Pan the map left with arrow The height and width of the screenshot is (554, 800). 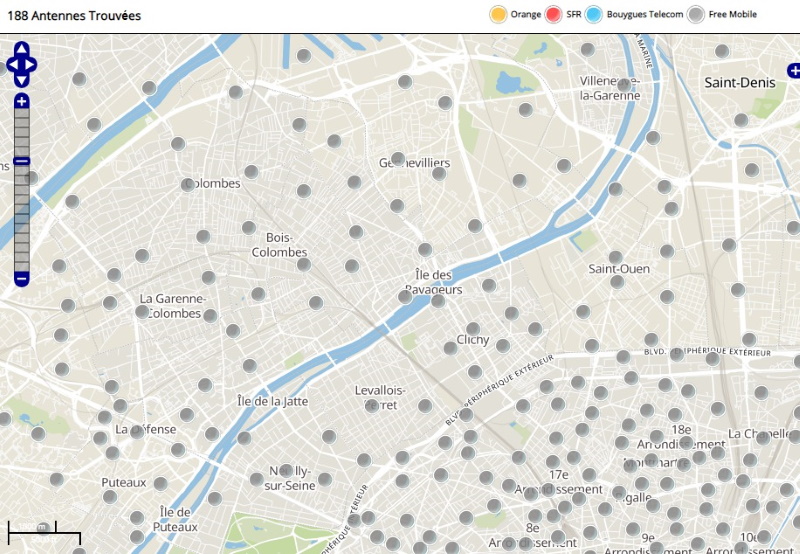click(x=11, y=65)
